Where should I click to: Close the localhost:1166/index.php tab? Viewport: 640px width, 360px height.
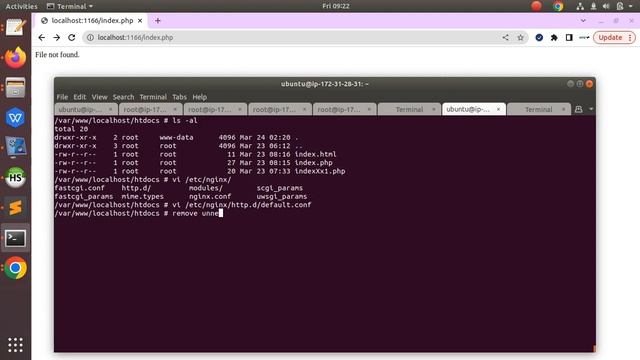tap(140, 20)
